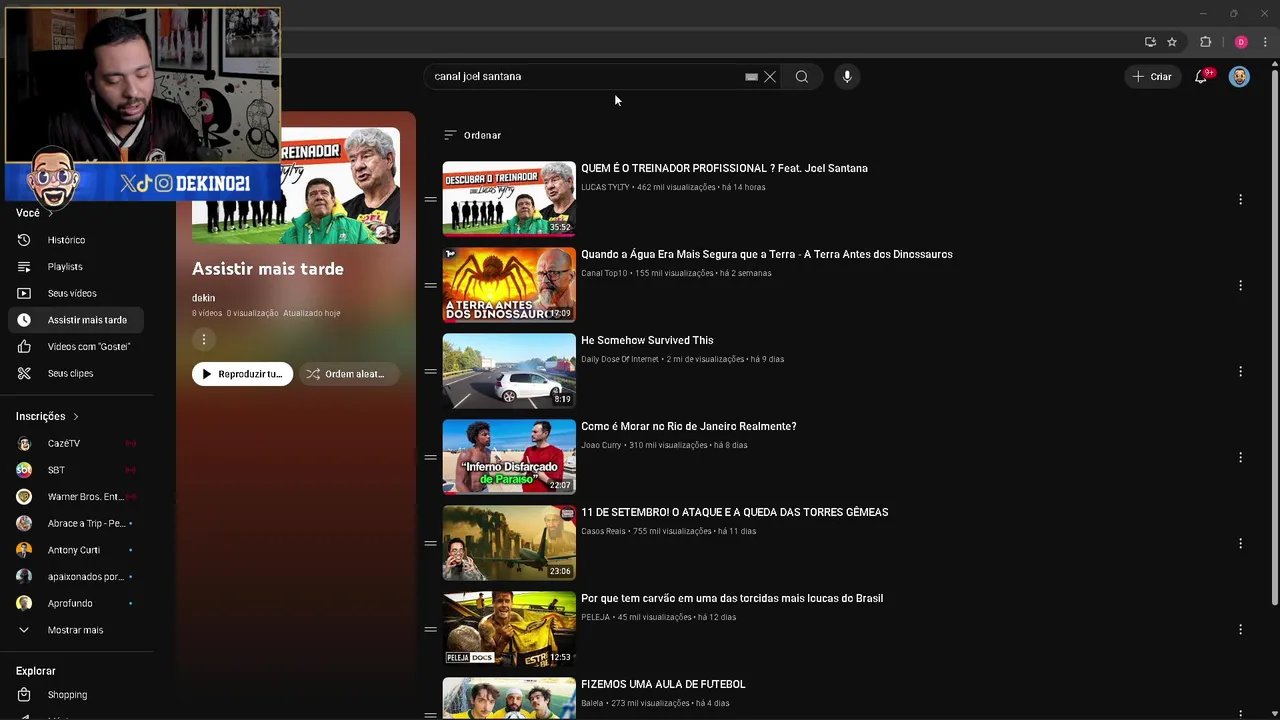The width and height of the screenshot is (1280, 720).
Task: Open the account avatar menu
Action: pos(1239,77)
